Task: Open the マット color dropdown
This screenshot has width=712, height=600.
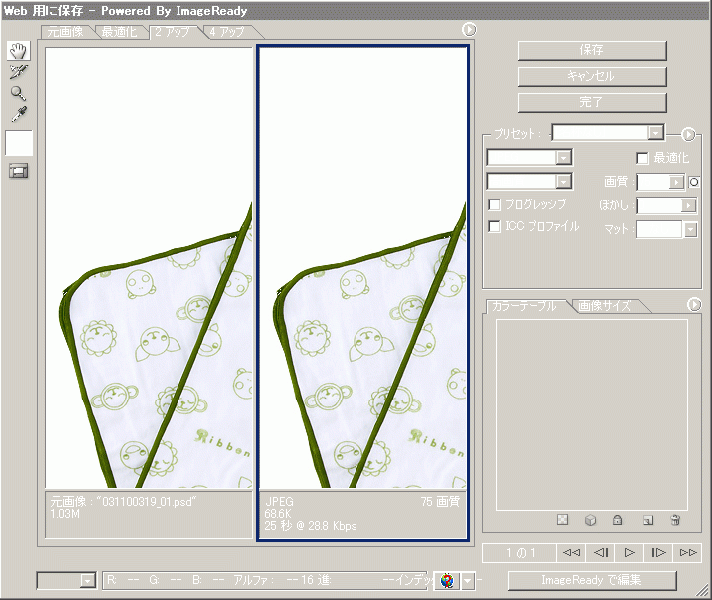Action: pos(690,229)
